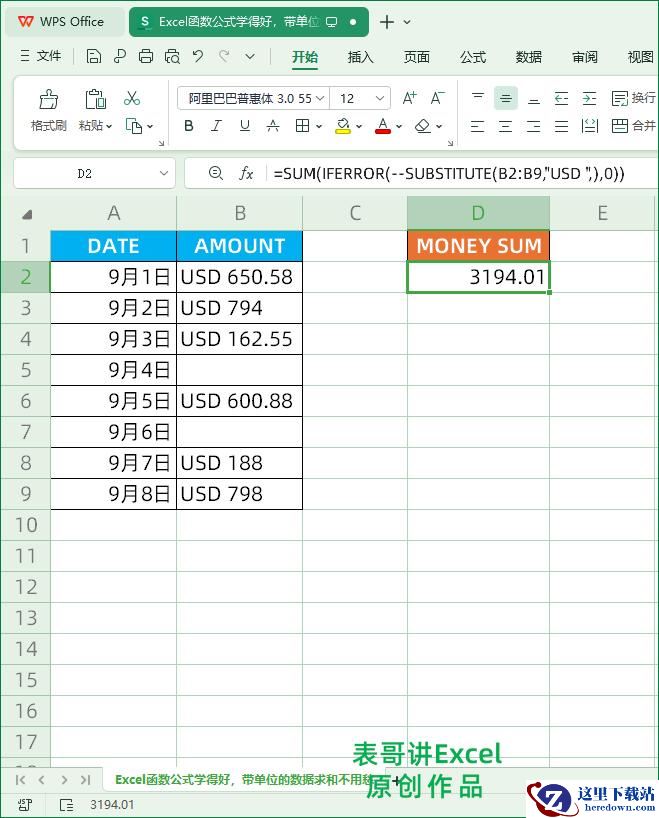Open Print Preview icon
Viewport: 659px width, 818px height.
pyautogui.click(x=172, y=56)
